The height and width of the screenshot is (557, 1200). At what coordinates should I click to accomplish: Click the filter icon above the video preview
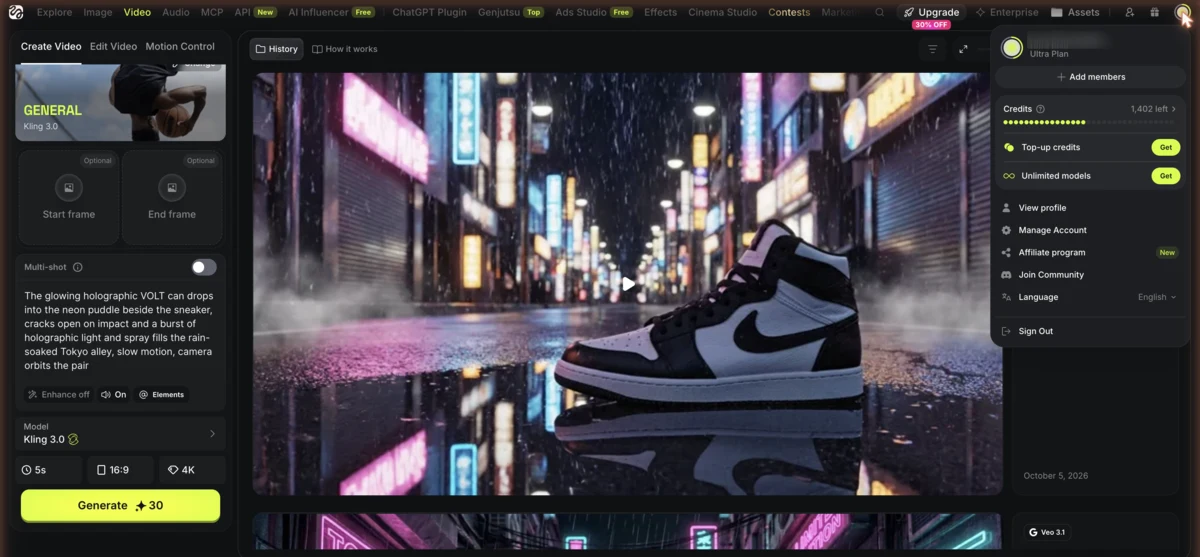(x=932, y=49)
